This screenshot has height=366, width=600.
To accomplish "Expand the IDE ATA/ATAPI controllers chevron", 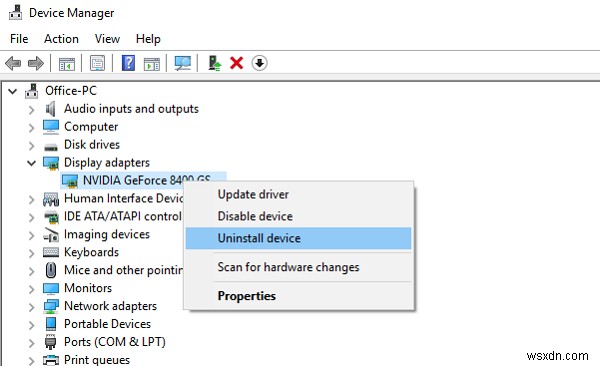I will [x=32, y=217].
